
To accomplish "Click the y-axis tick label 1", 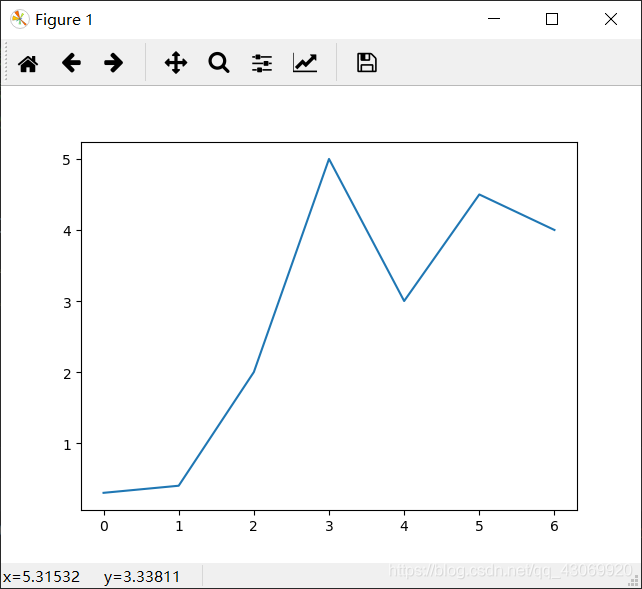I will (67, 444).
